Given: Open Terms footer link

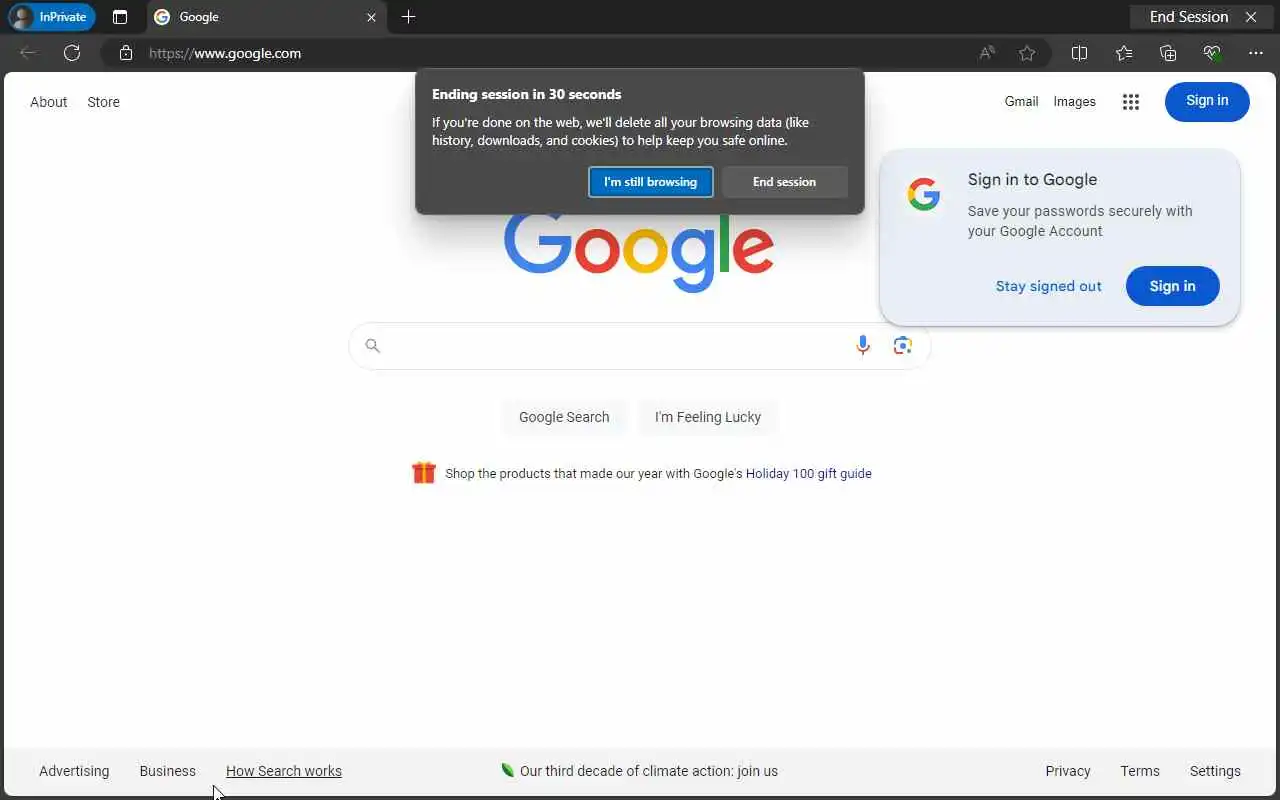Looking at the screenshot, I should click(x=1140, y=771).
